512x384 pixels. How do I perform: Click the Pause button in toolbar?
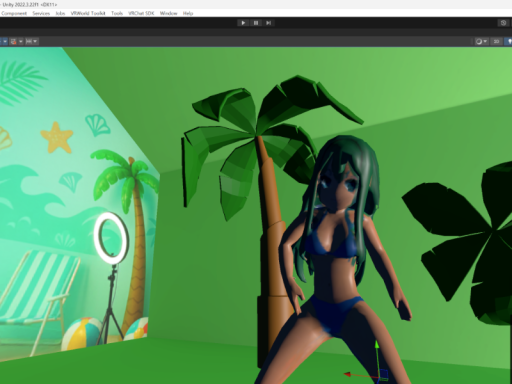tap(256, 23)
